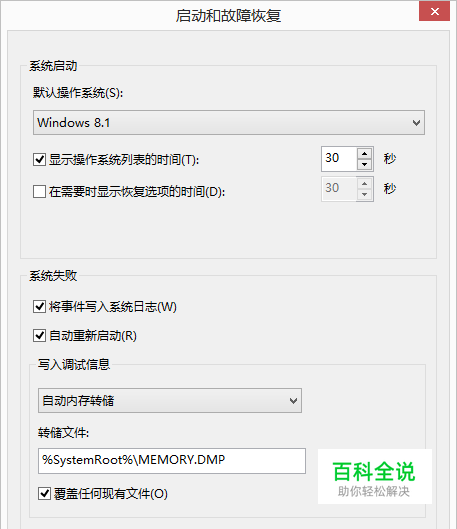The image size is (457, 529).
Task: Click the OS list time field showing 30
Action: [x=339, y=159]
